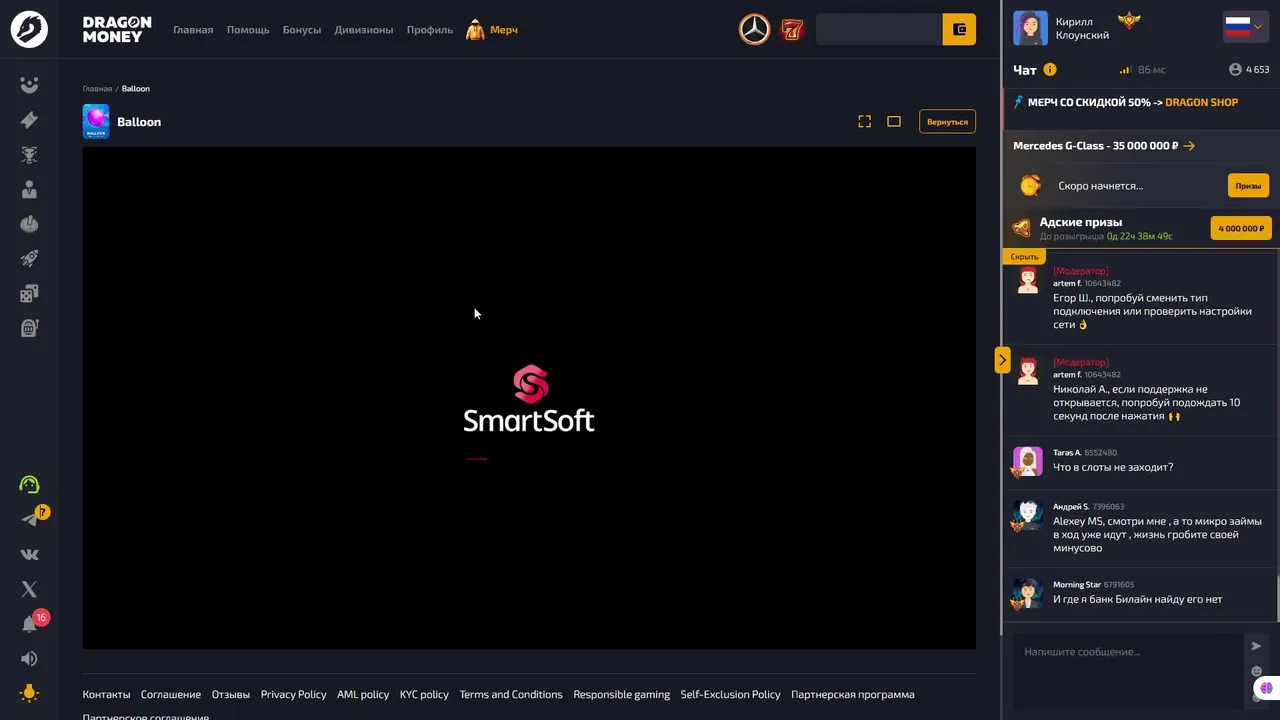The width and height of the screenshot is (1280, 720).
Task: Open the Помощь menu item
Action: tap(248, 30)
